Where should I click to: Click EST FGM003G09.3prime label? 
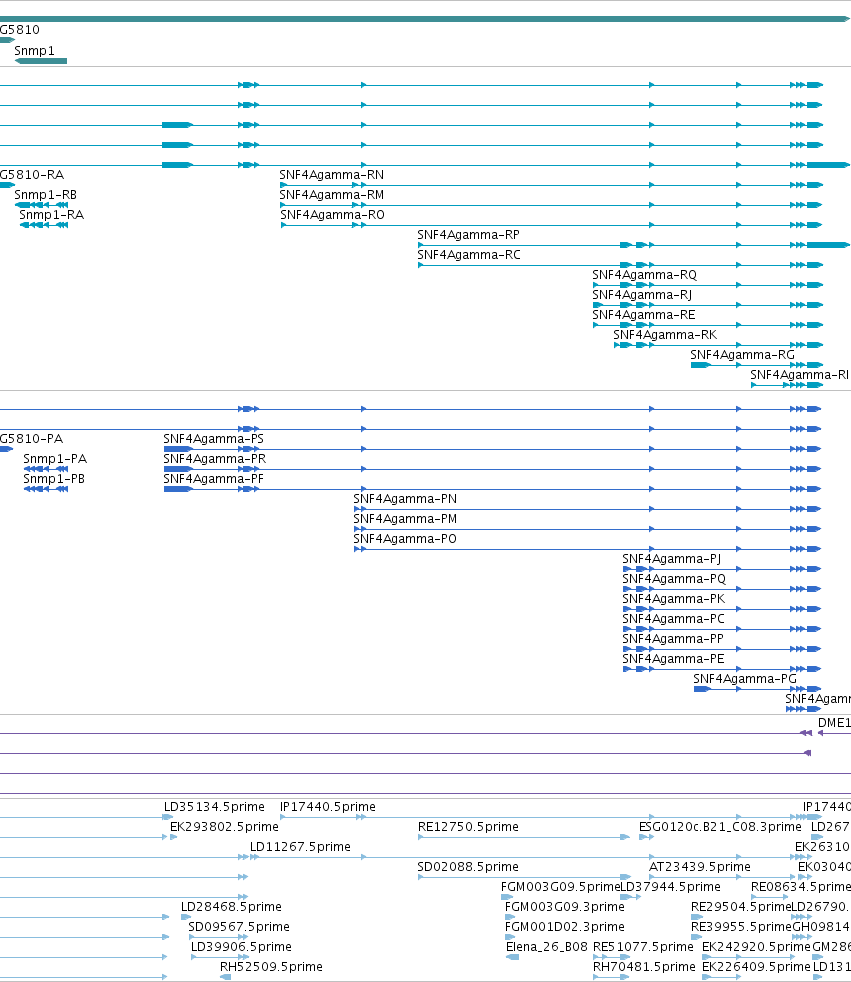click(x=565, y=907)
